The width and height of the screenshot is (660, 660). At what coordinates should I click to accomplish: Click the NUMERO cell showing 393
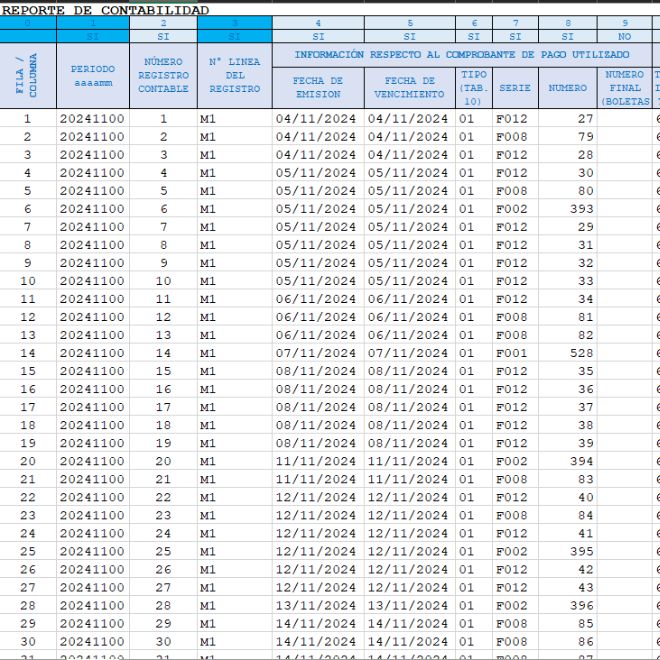point(567,209)
